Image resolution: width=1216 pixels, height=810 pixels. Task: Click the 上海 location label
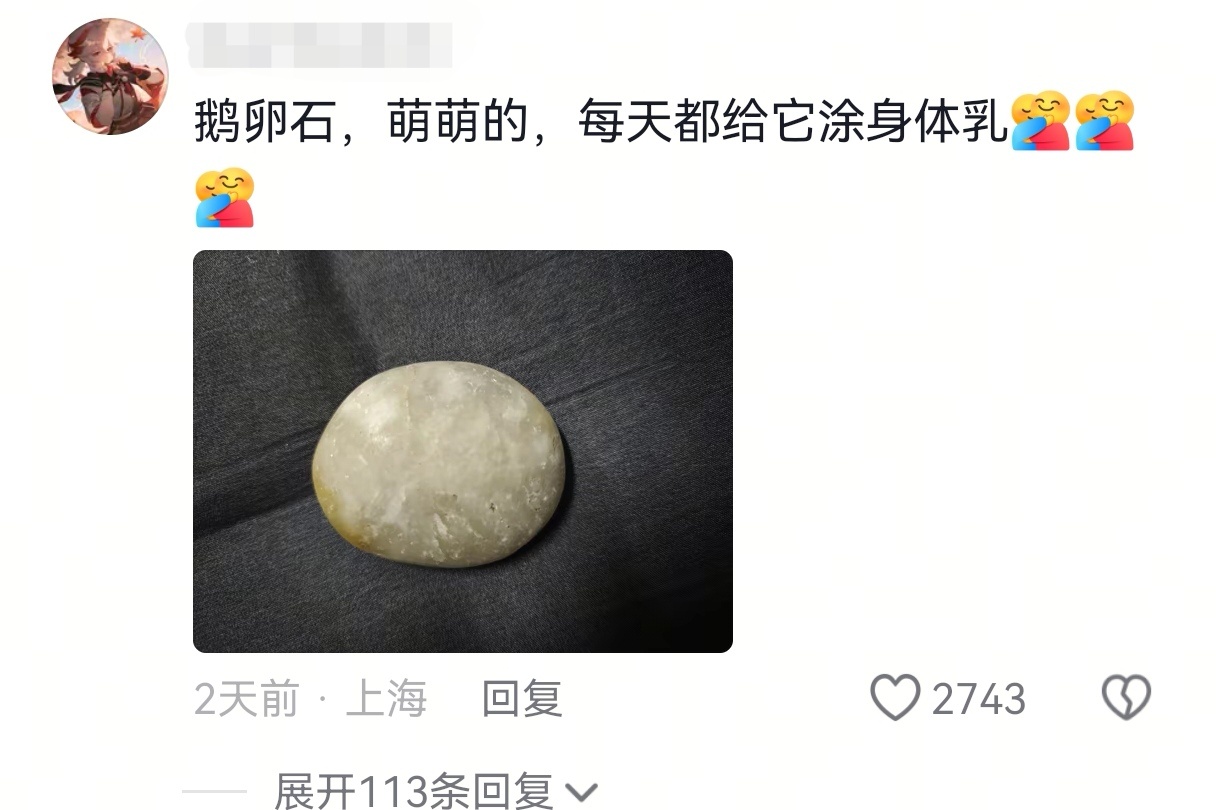(x=386, y=698)
